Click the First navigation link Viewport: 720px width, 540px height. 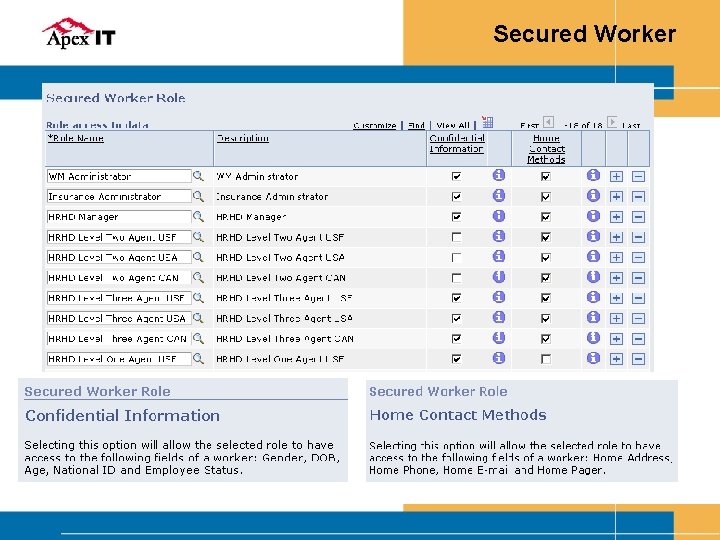click(529, 125)
